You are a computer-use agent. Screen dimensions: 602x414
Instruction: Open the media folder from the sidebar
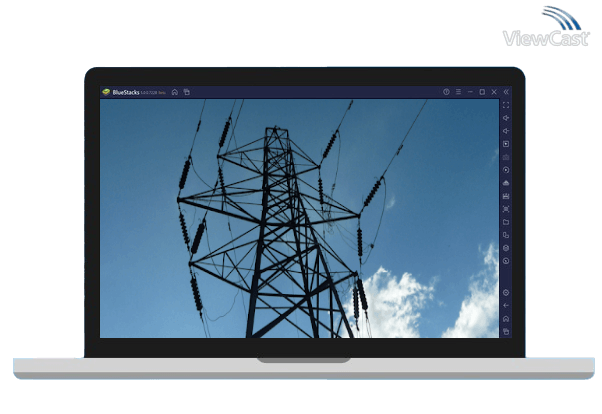(x=506, y=222)
